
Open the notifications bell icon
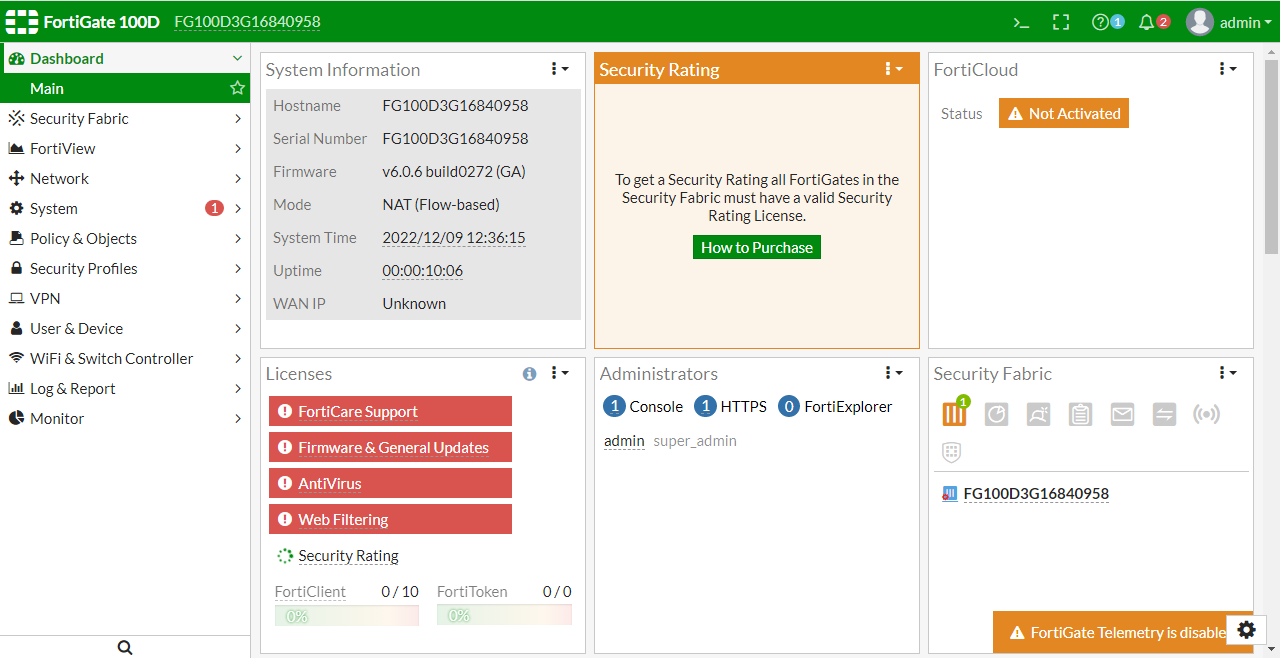[1147, 22]
